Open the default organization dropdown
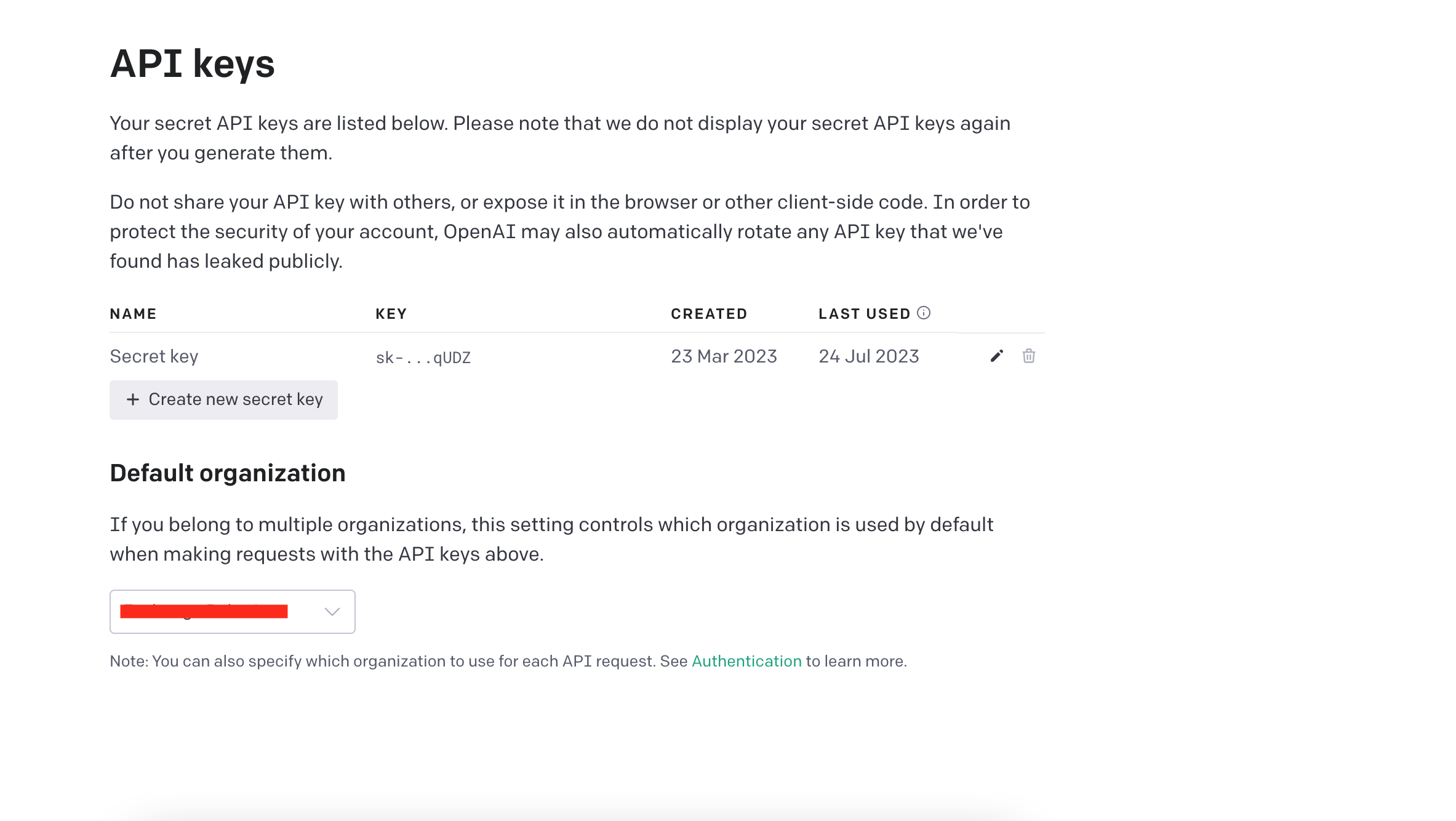 [233, 612]
